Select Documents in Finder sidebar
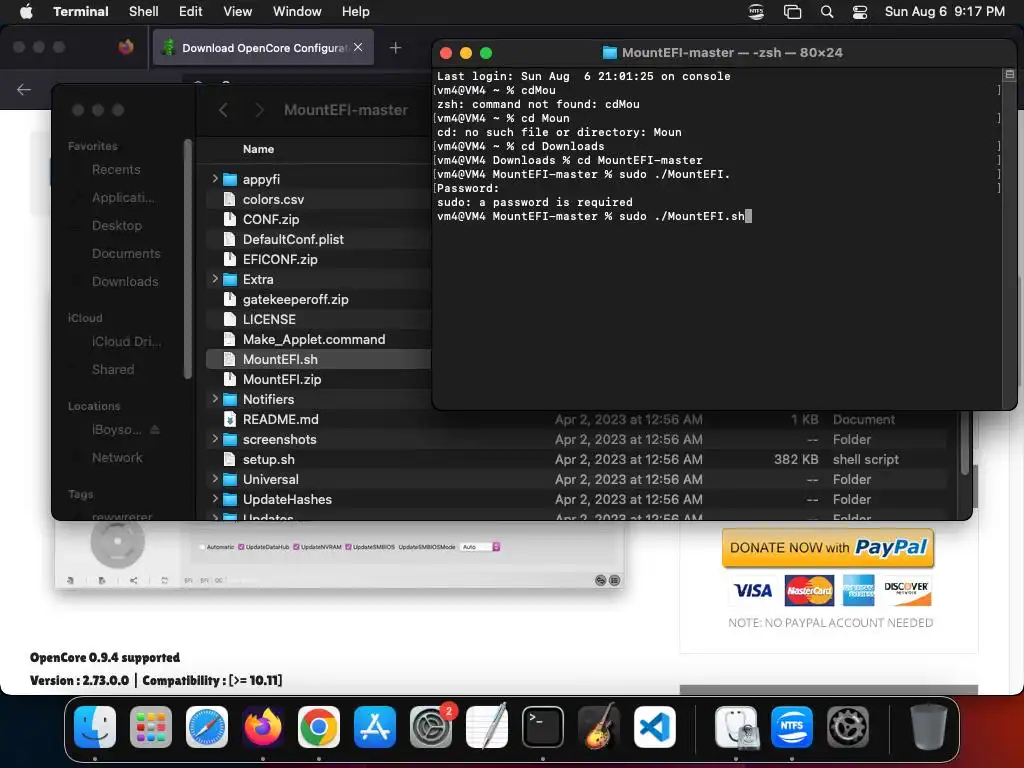 click(125, 253)
